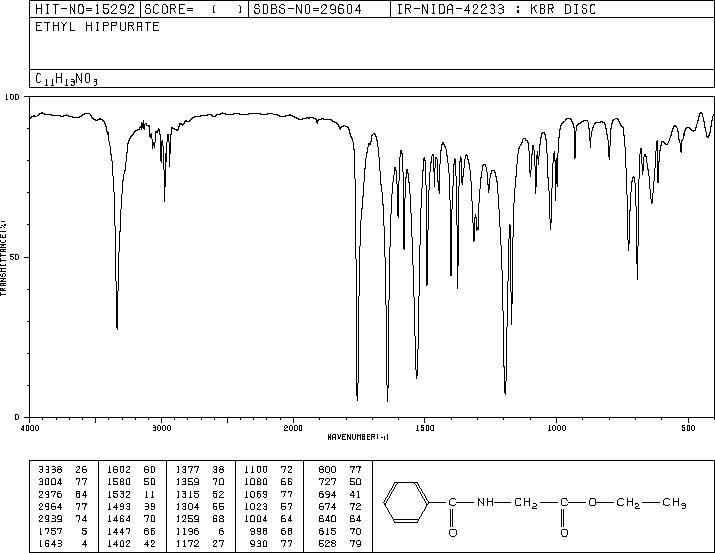Click the 100 transmittance axis label
The image size is (715, 553).
coord(12,97)
